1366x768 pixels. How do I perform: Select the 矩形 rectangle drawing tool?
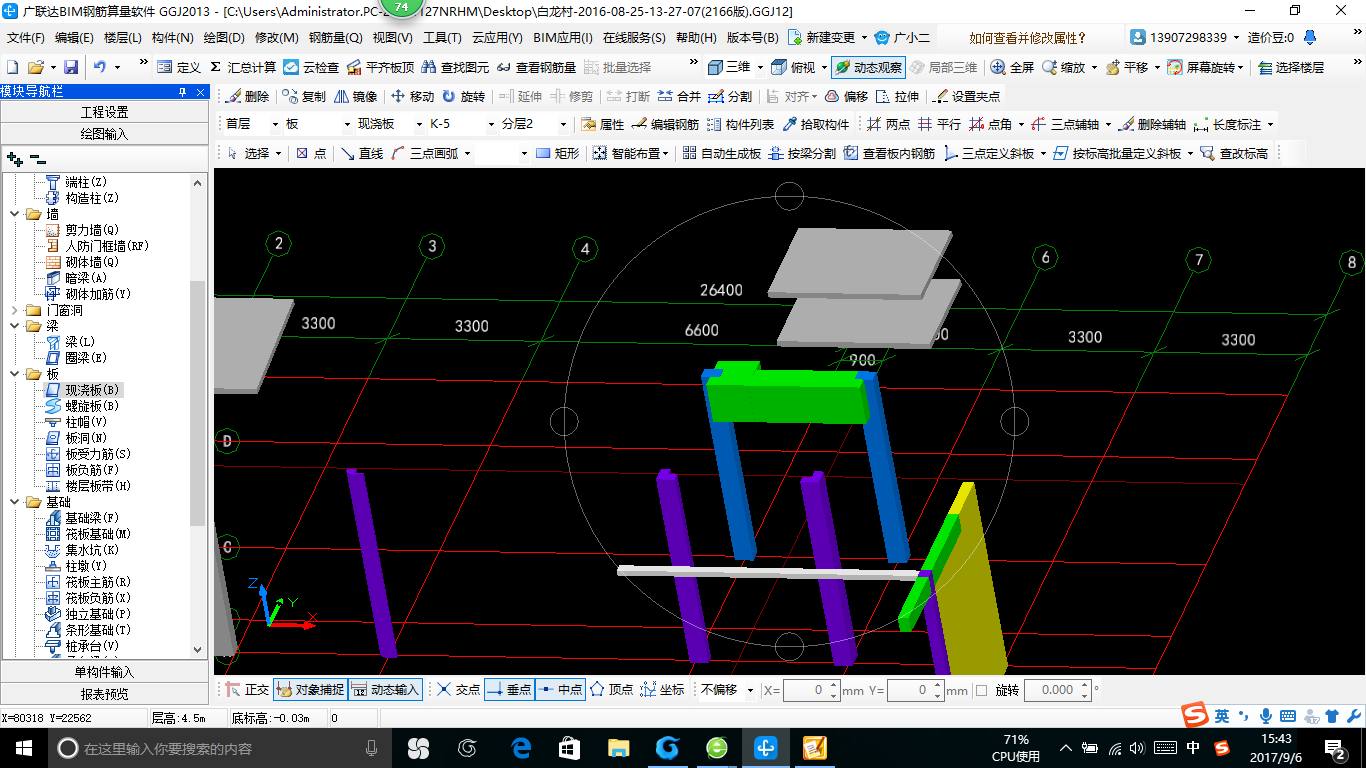[557, 153]
